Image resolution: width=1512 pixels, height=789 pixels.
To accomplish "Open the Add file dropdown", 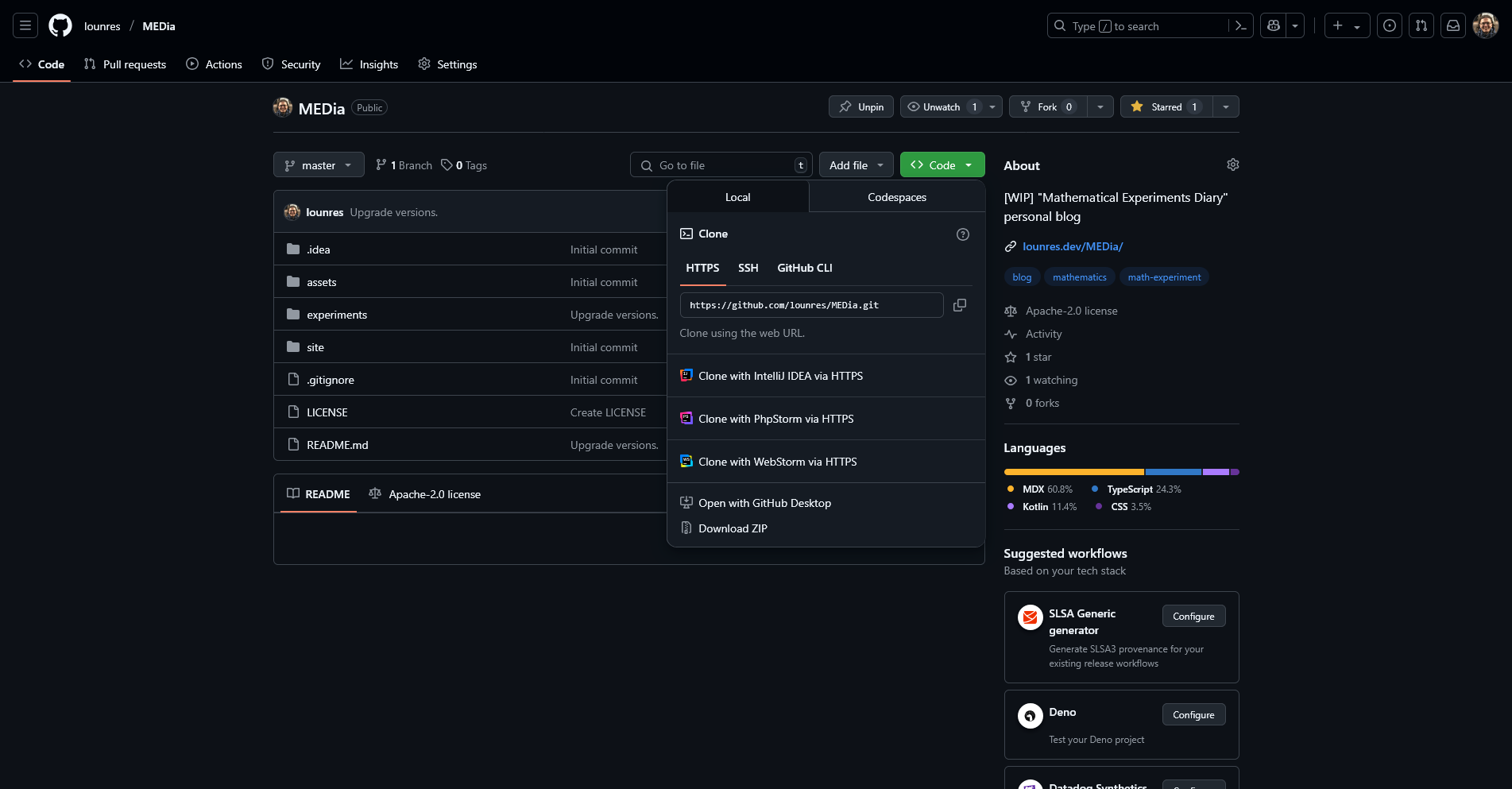I will pyautogui.click(x=856, y=165).
